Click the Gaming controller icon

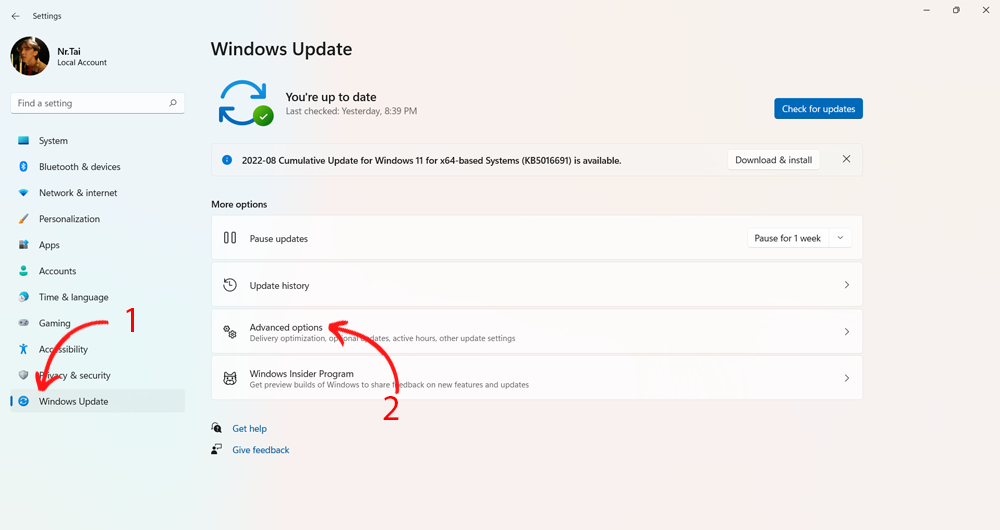tap(24, 323)
